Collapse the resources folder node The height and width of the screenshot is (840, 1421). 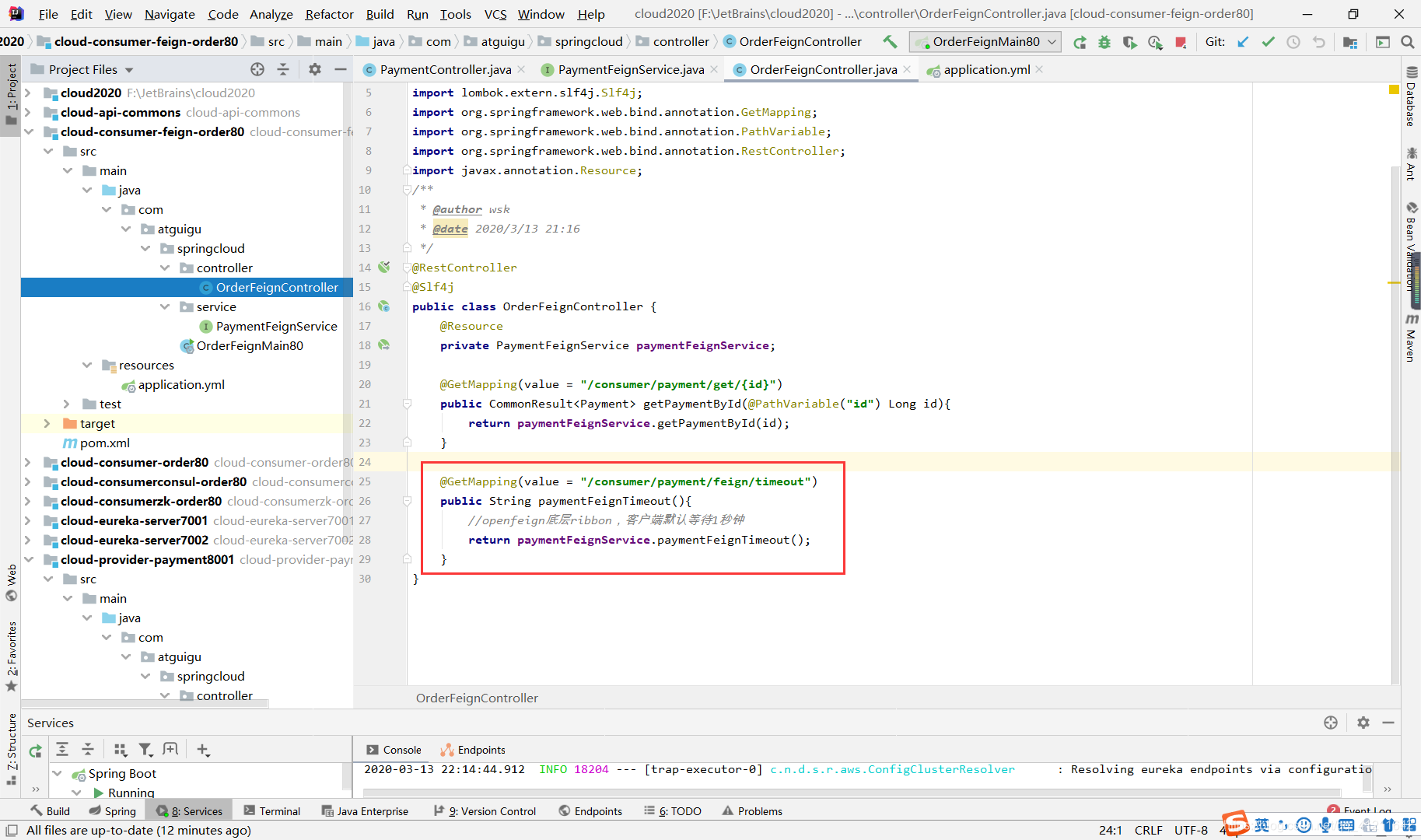87,365
